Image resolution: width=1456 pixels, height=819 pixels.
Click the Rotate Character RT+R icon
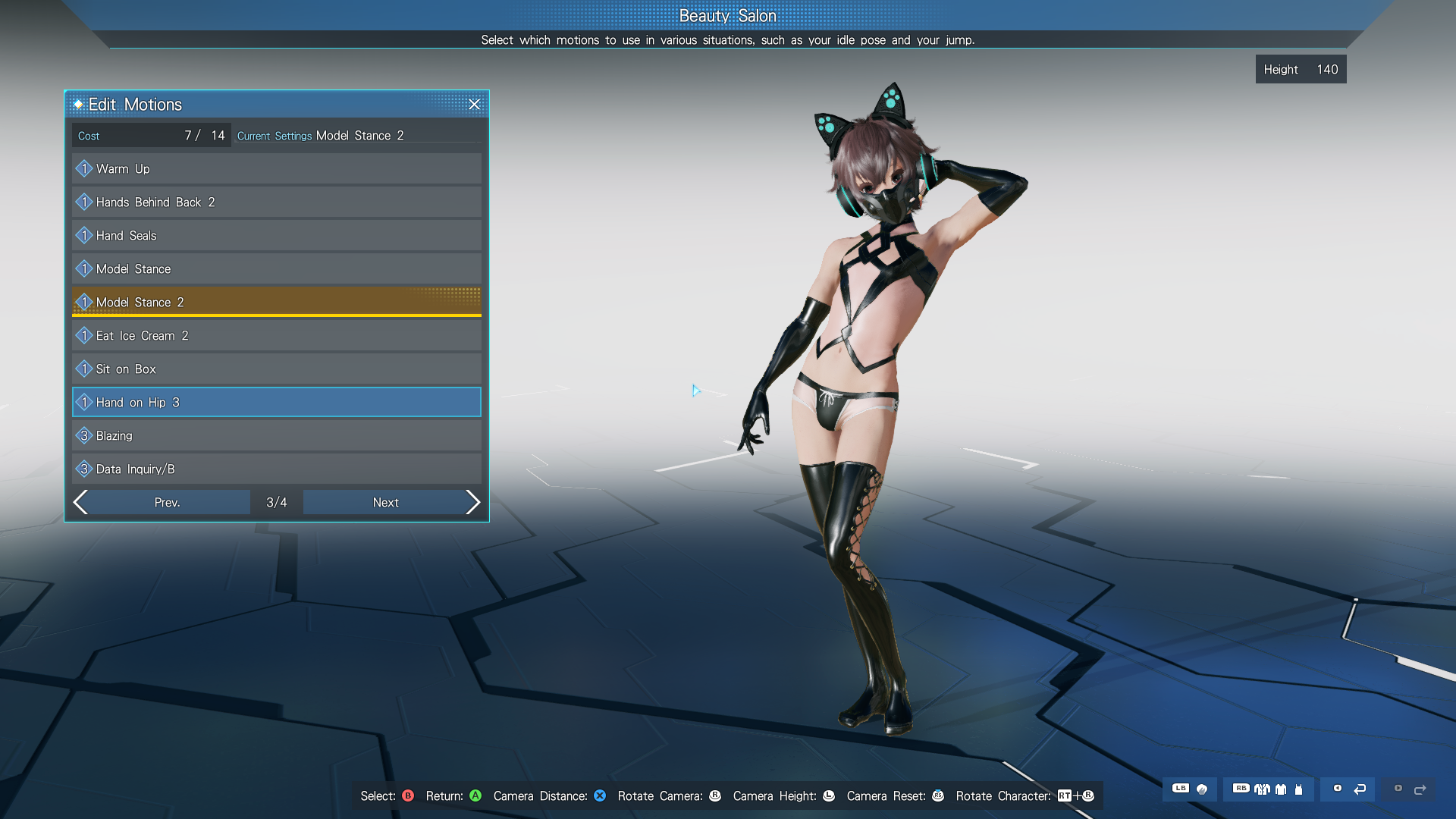[x=1076, y=795]
